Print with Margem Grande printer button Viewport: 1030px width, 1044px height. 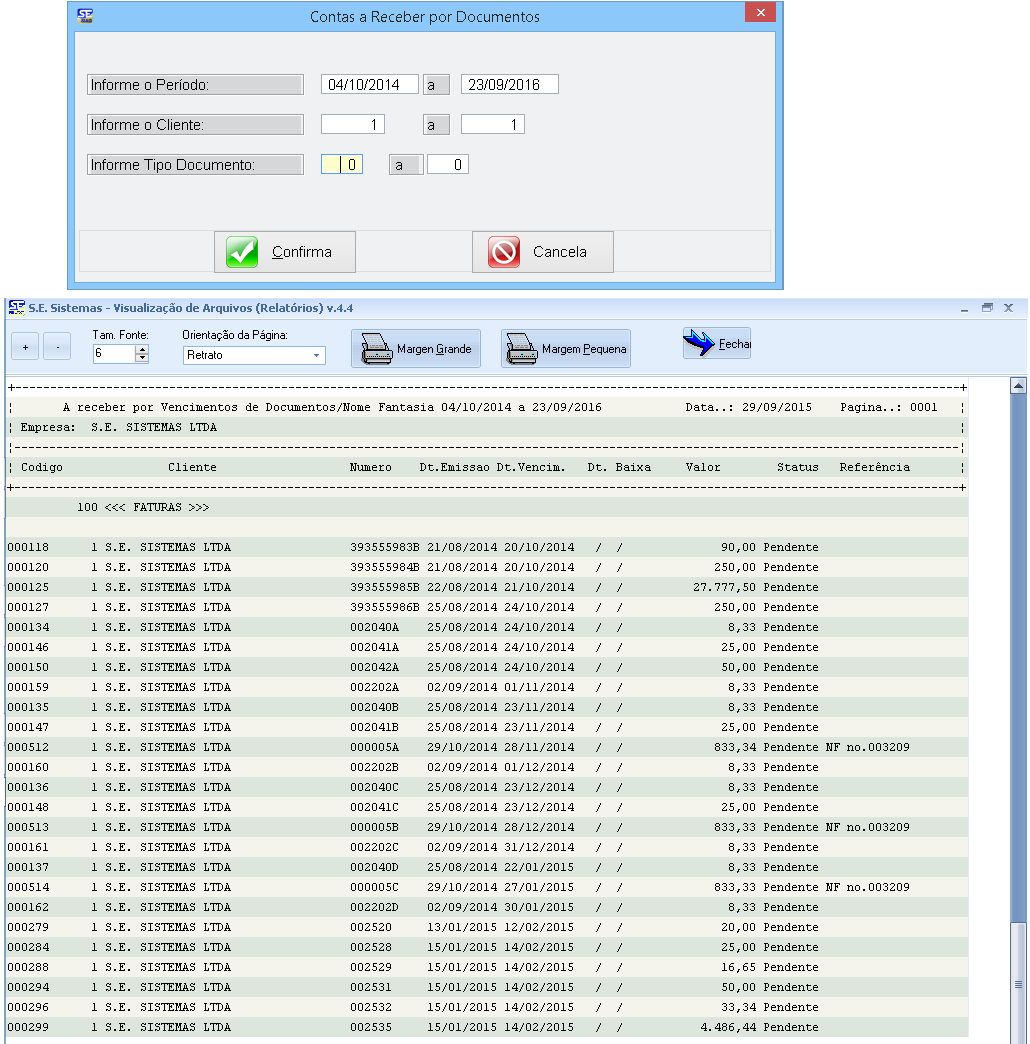pos(416,349)
